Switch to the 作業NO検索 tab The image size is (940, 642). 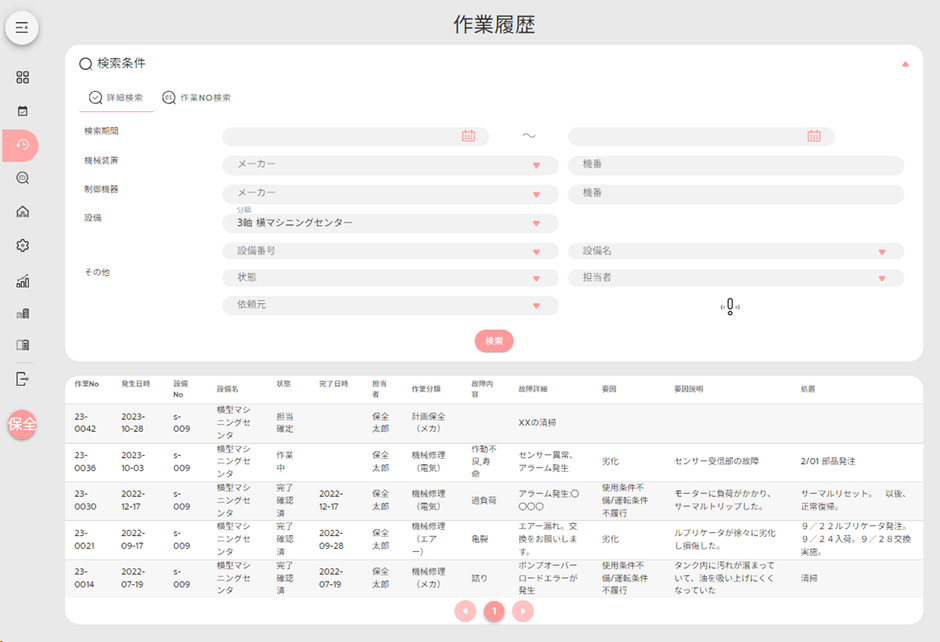pyautogui.click(x=197, y=98)
